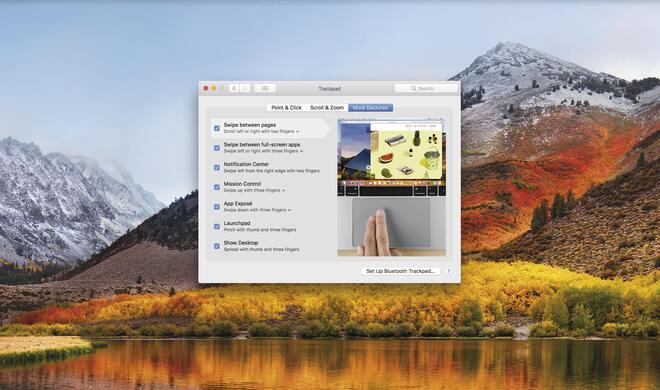
Task: Toggle the Mission Control checkbox
Action: point(217,187)
